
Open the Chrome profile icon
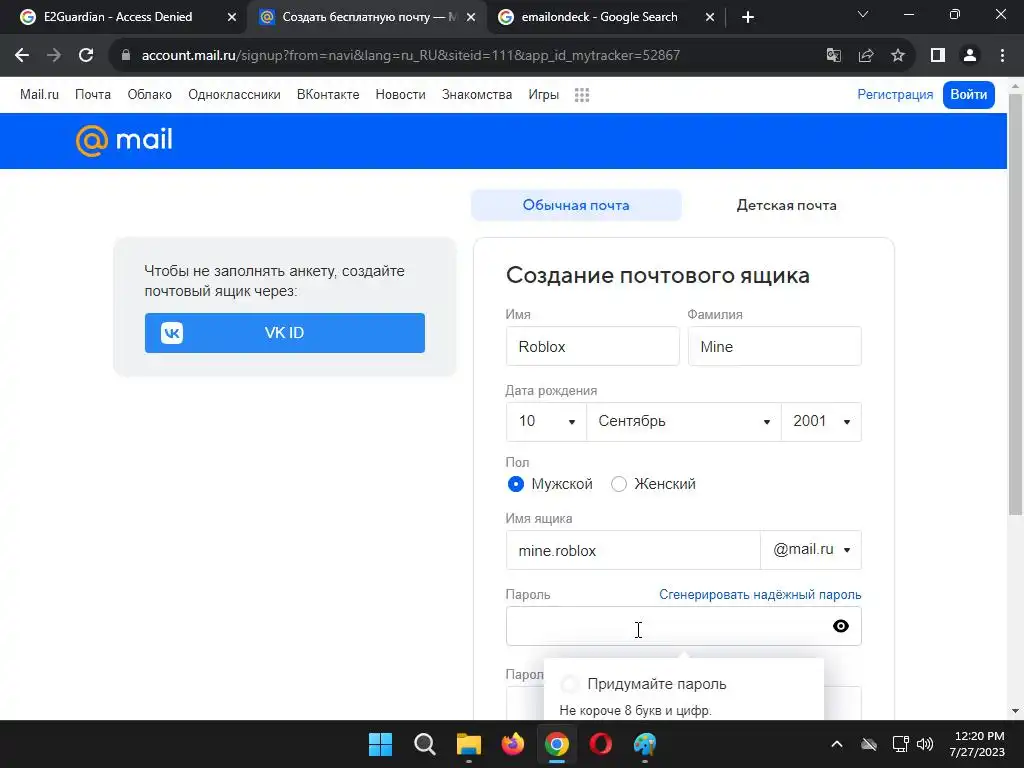970,56
